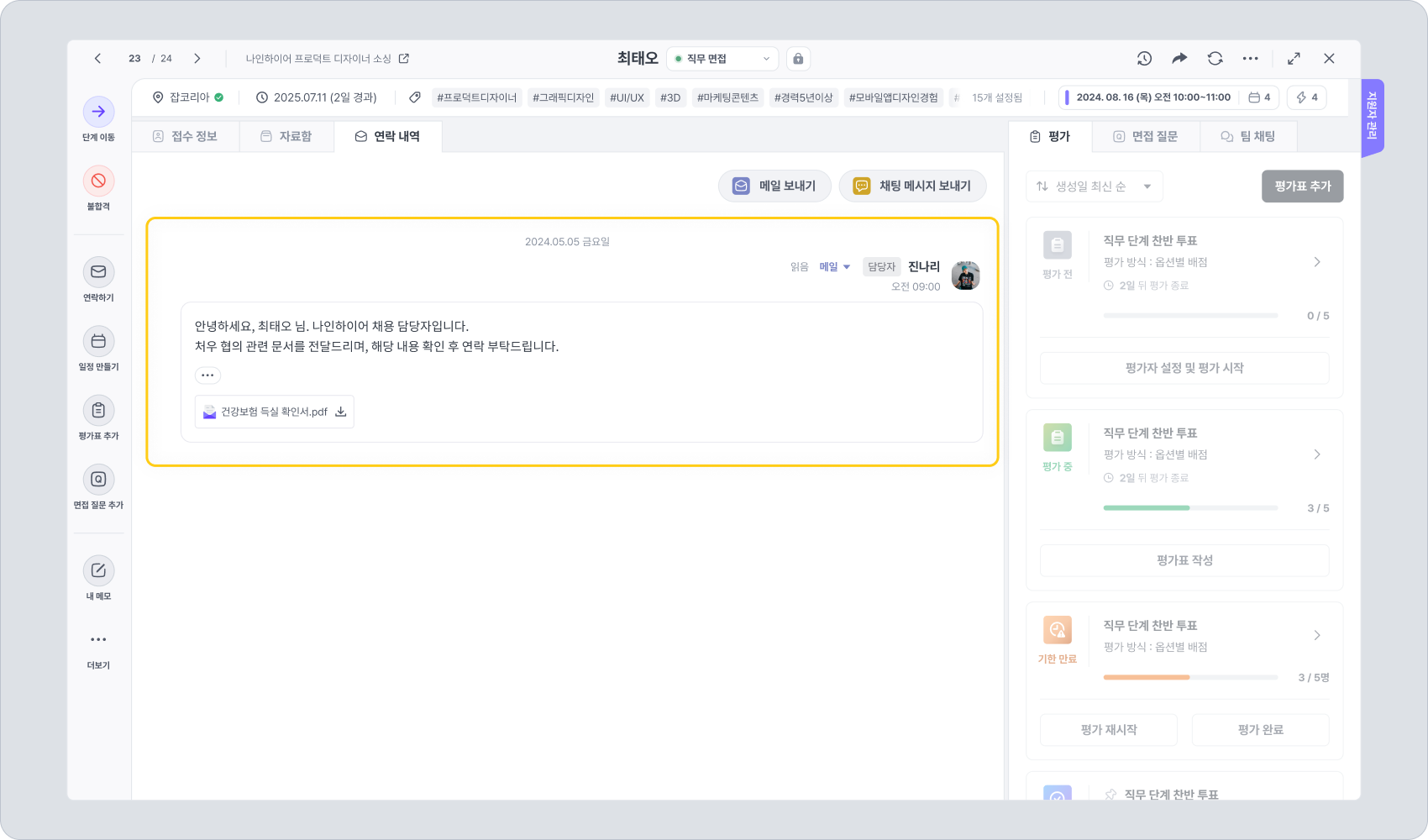1428x840 pixels.
Task: Select the 연락 내역 tab
Action: point(387,136)
